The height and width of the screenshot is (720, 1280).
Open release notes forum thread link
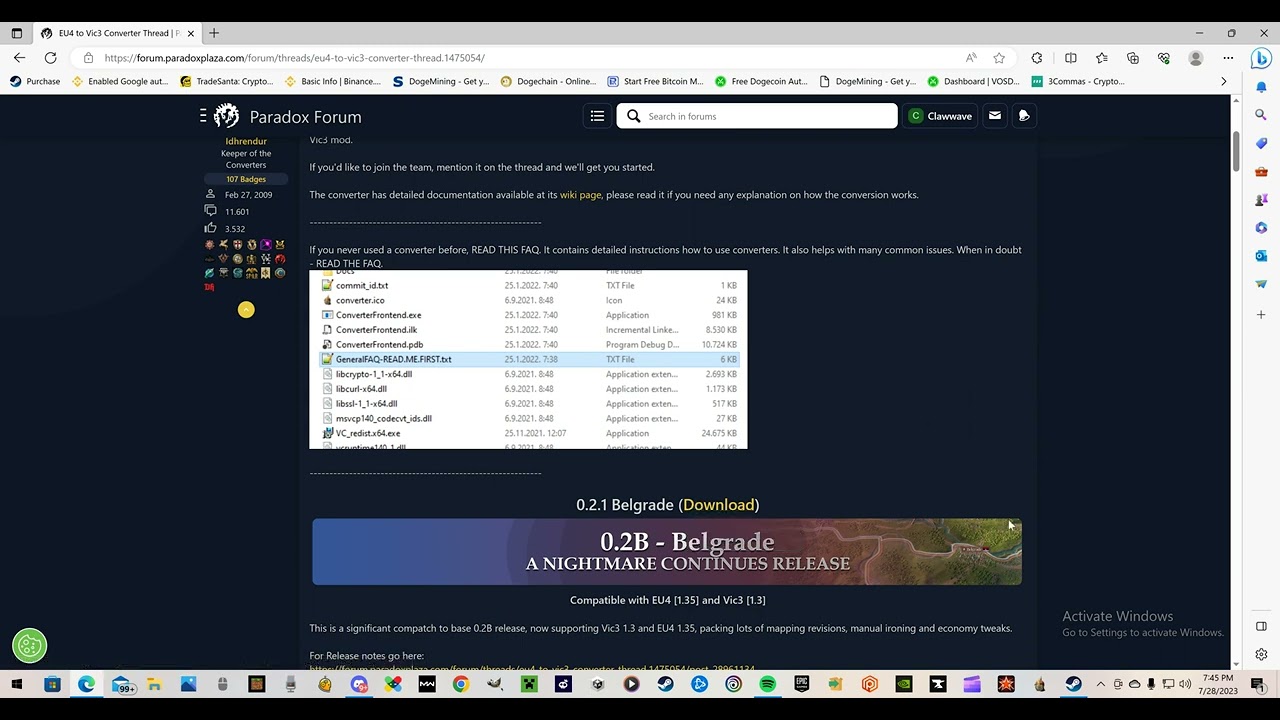tap(532, 668)
